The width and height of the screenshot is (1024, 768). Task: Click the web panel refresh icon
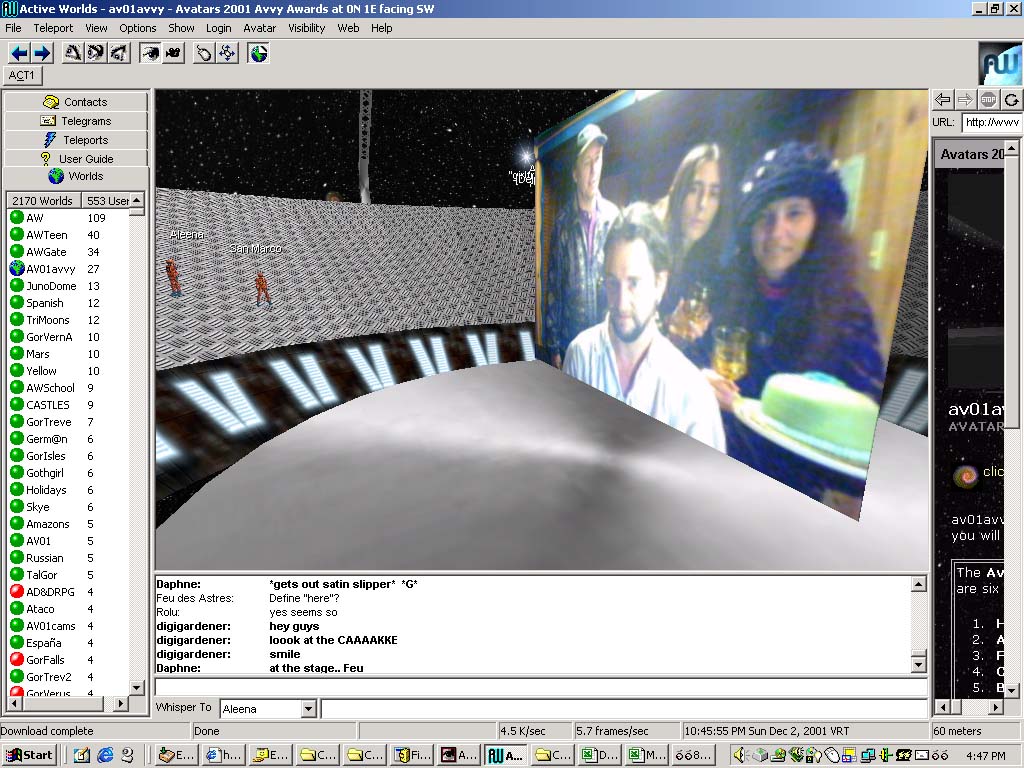pos(1011,99)
